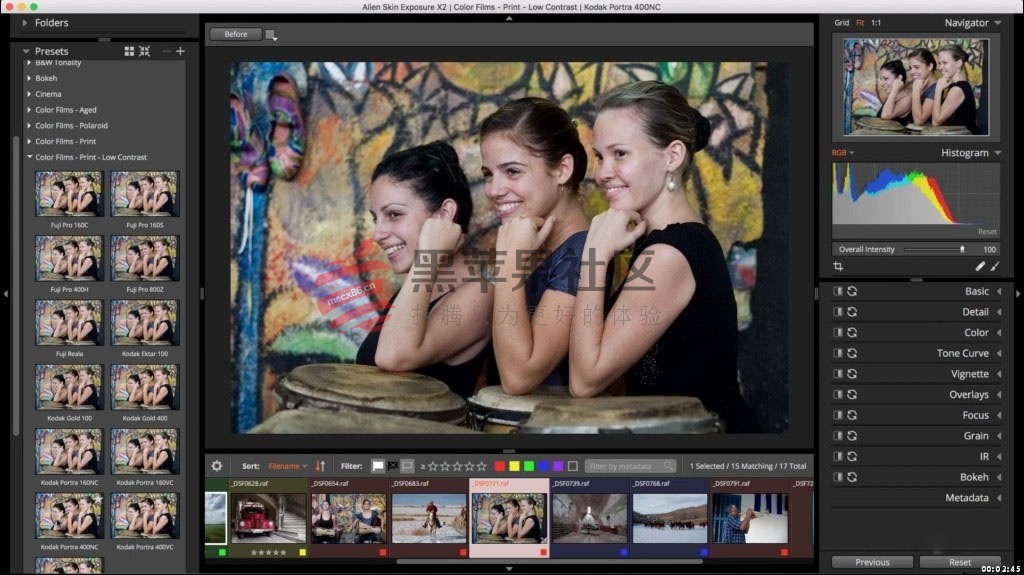This screenshot has height=575, width=1024.
Task: Adjust the Overall Intensity slider
Action: [934, 249]
